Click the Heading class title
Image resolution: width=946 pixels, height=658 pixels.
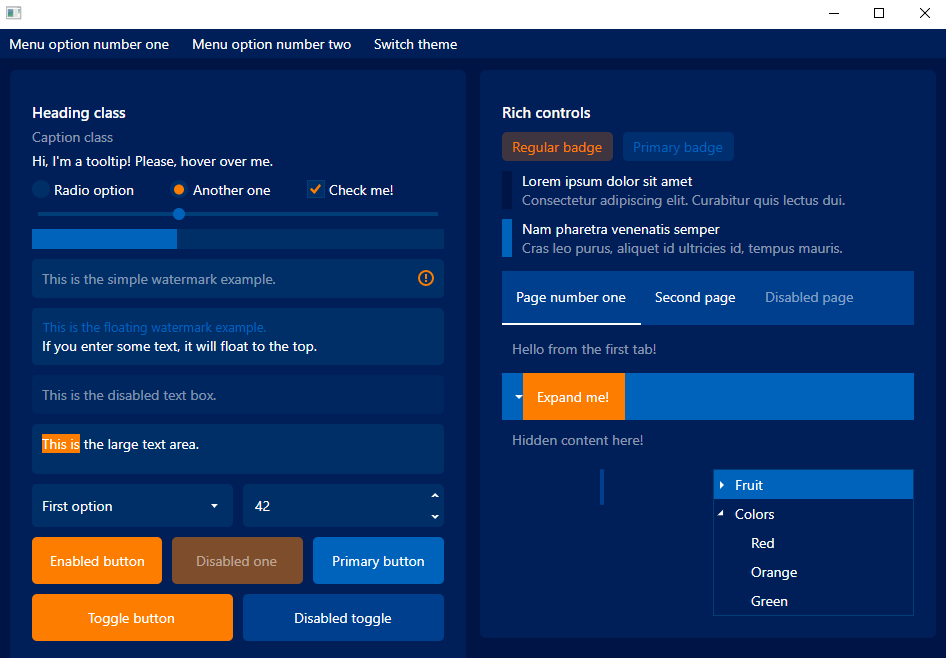pyautogui.click(x=78, y=113)
